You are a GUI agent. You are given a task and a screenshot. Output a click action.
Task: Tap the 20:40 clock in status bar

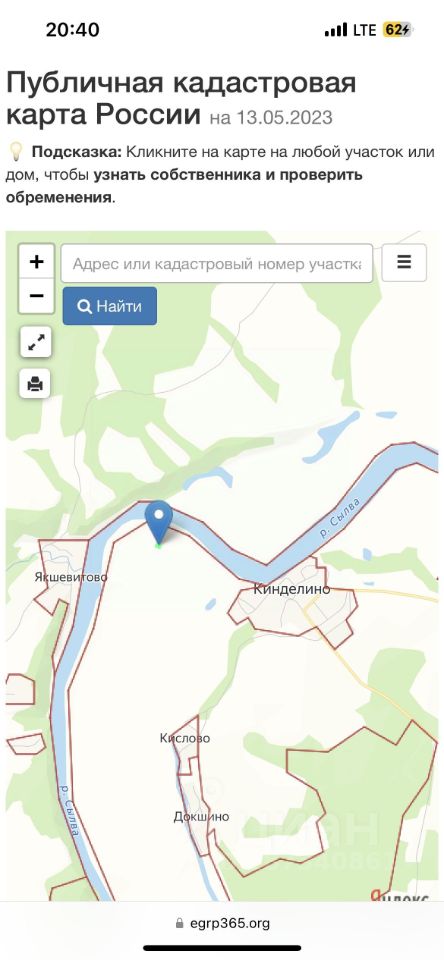pos(72,29)
